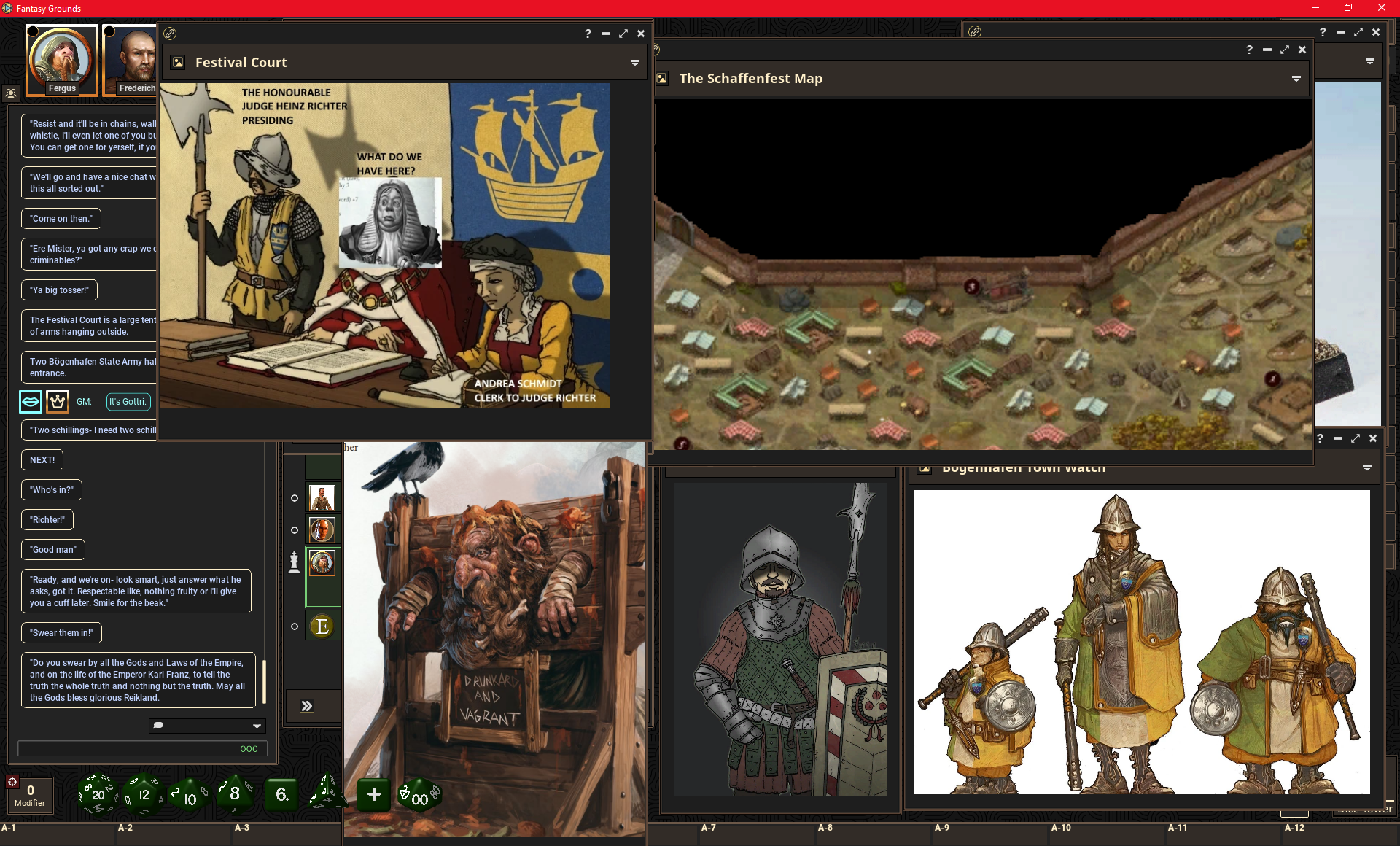Click the "Good man" chat message
The image size is (1400, 846).
[53, 550]
